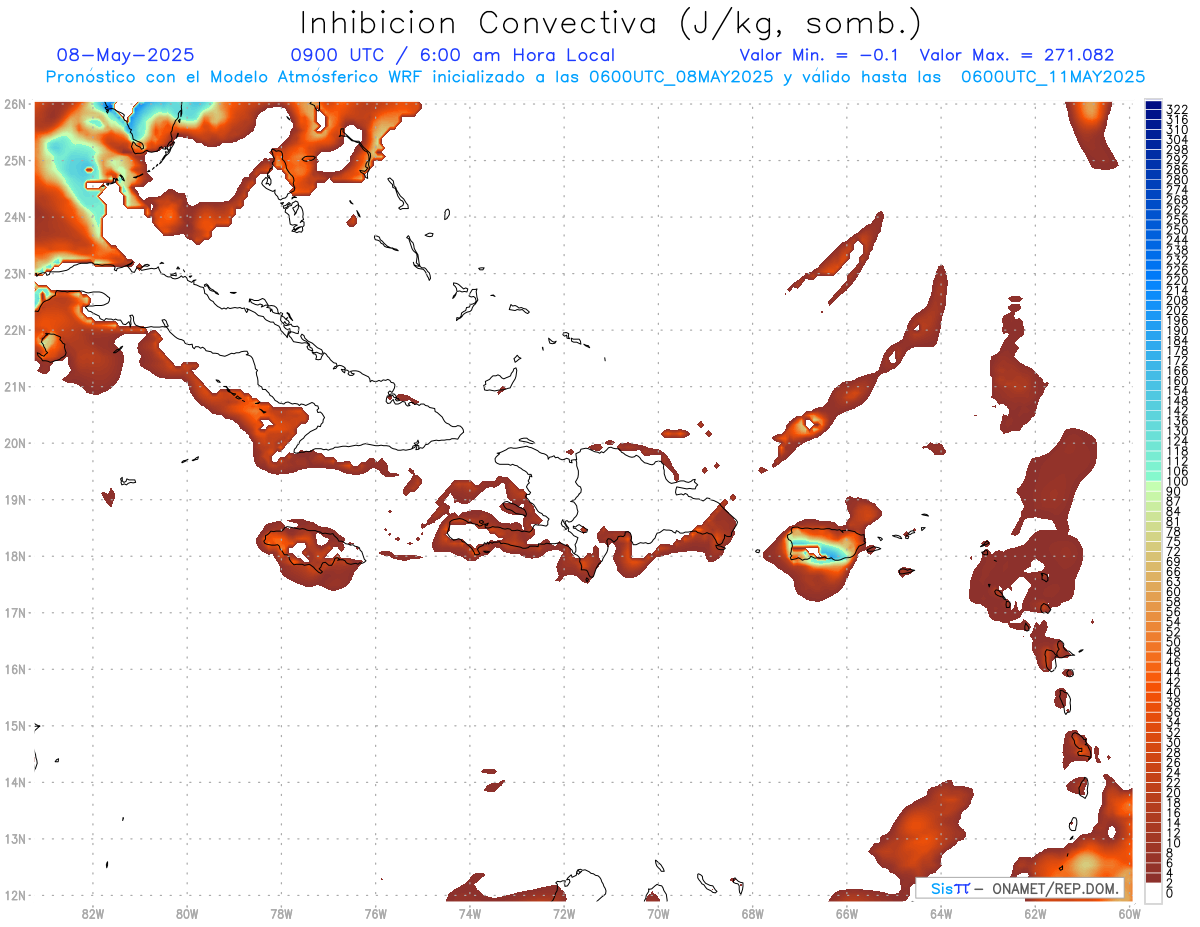Click the colorbar label 10
Viewport: 1200px width, 927px height.
coord(1174,843)
